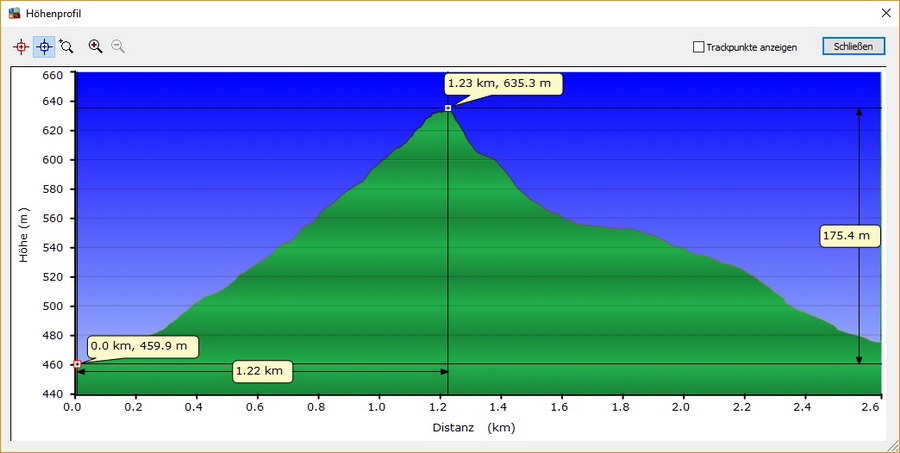The height and width of the screenshot is (453, 900).
Task: Activate the zoom-to-selection magnifier tool
Action: click(x=67, y=46)
